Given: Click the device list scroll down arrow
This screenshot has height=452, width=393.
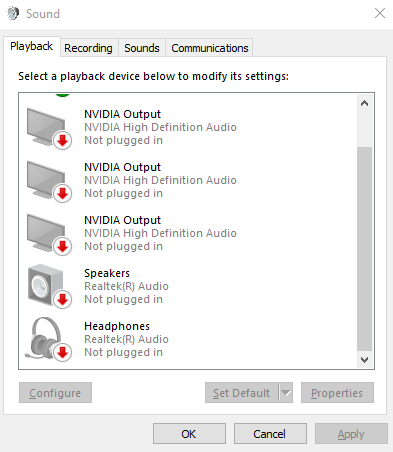Looking at the screenshot, I should pyautogui.click(x=364, y=360).
